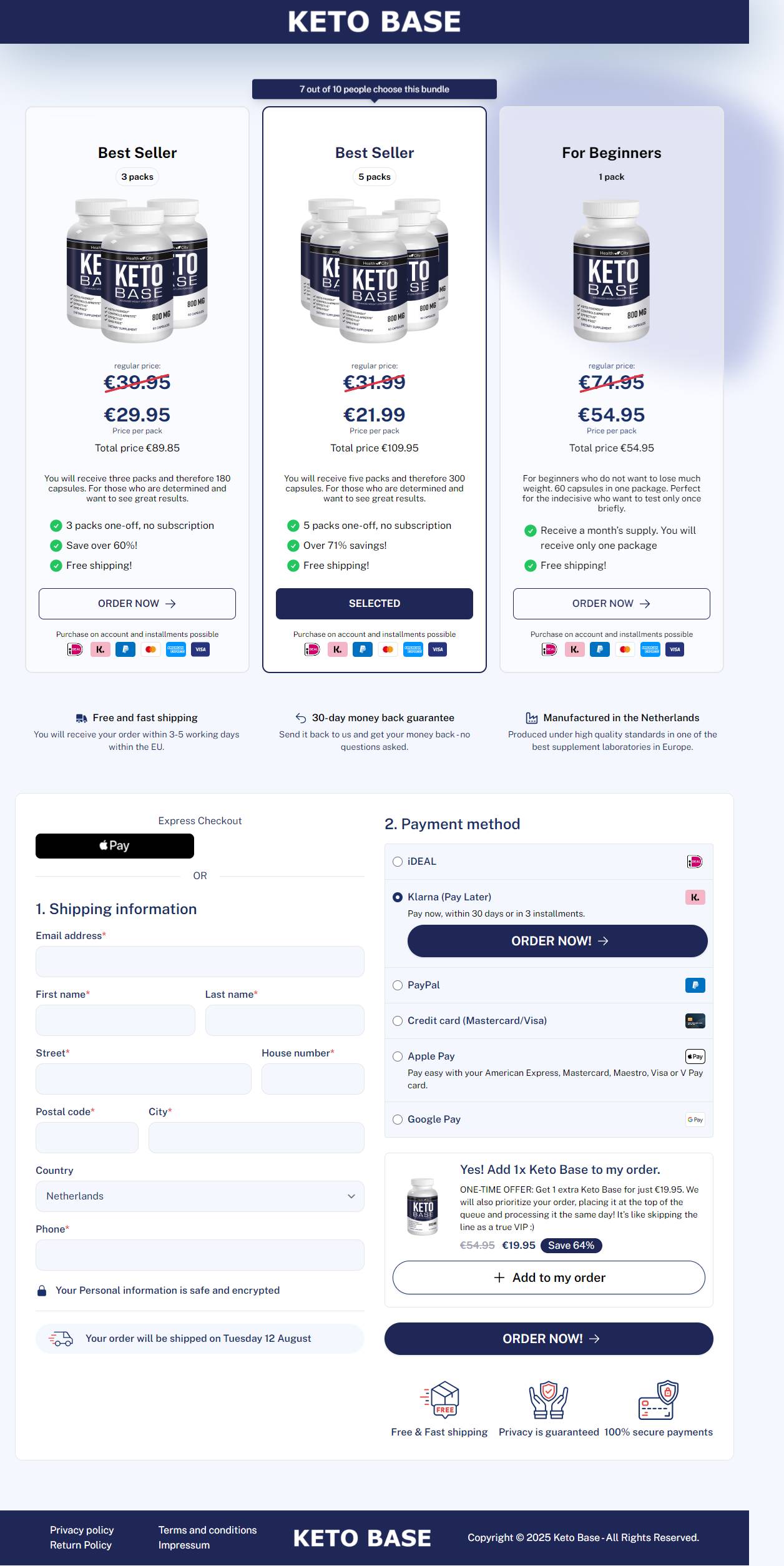Open the Country dropdown showing Netherlands
The width and height of the screenshot is (784, 1566).
coord(200,1196)
